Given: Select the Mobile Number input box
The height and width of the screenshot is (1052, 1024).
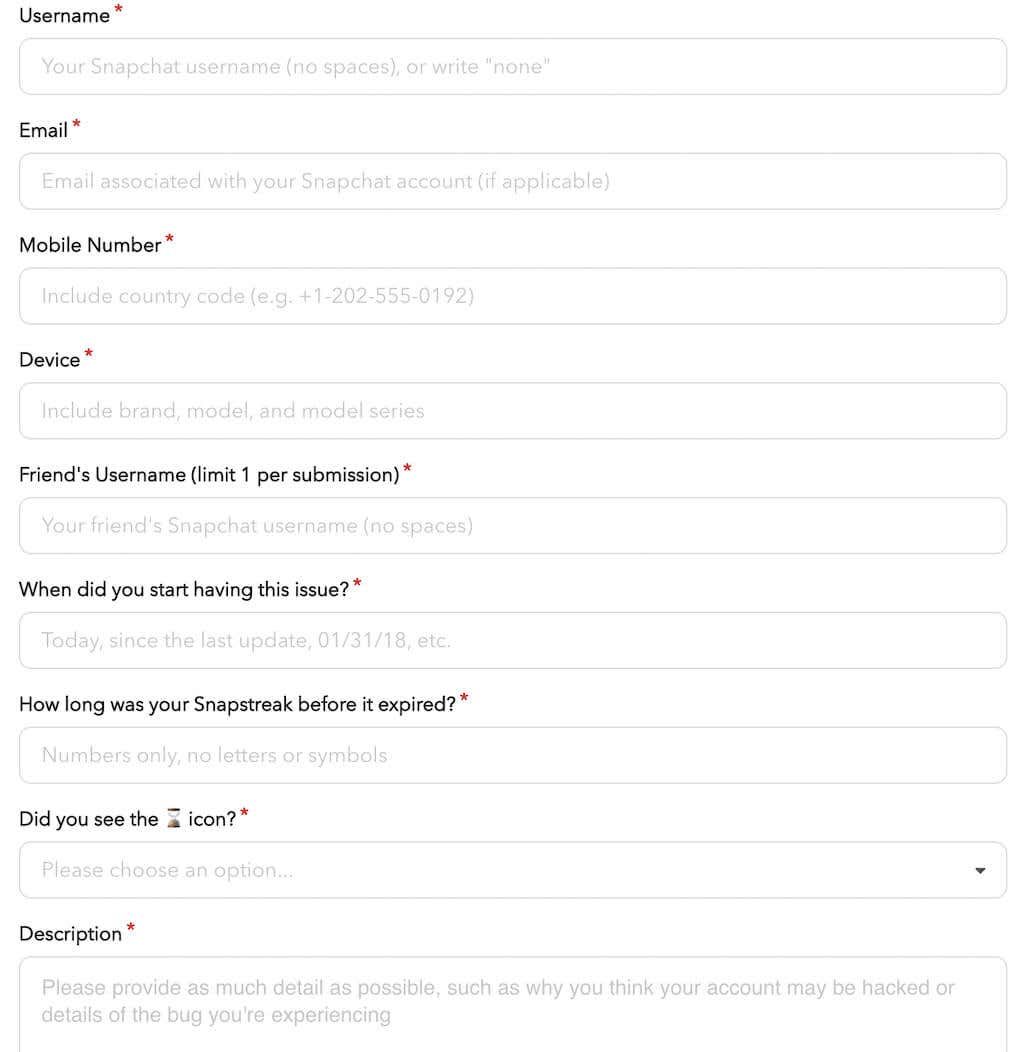Looking at the screenshot, I should tap(512, 296).
